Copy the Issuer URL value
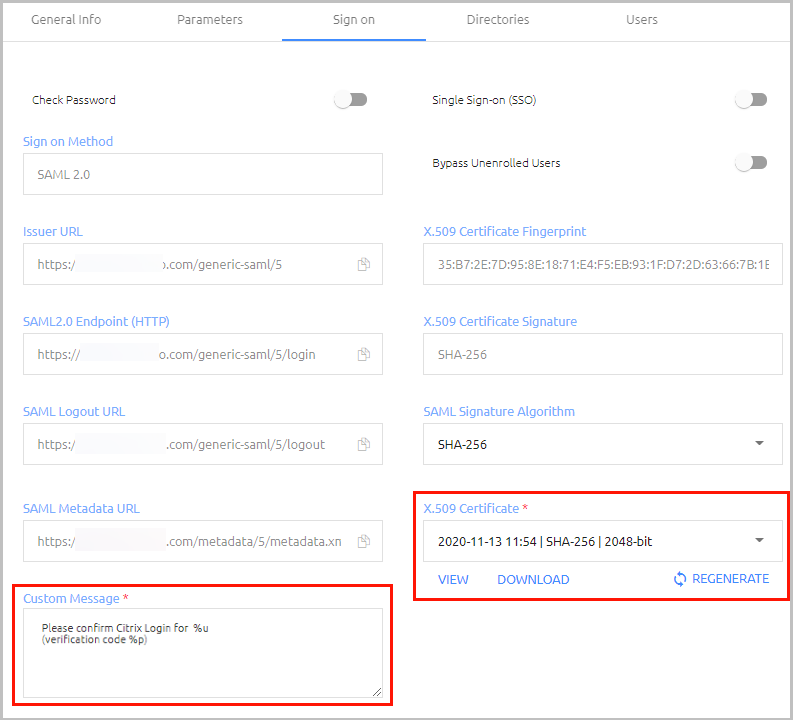The width and height of the screenshot is (793, 720). click(x=364, y=264)
